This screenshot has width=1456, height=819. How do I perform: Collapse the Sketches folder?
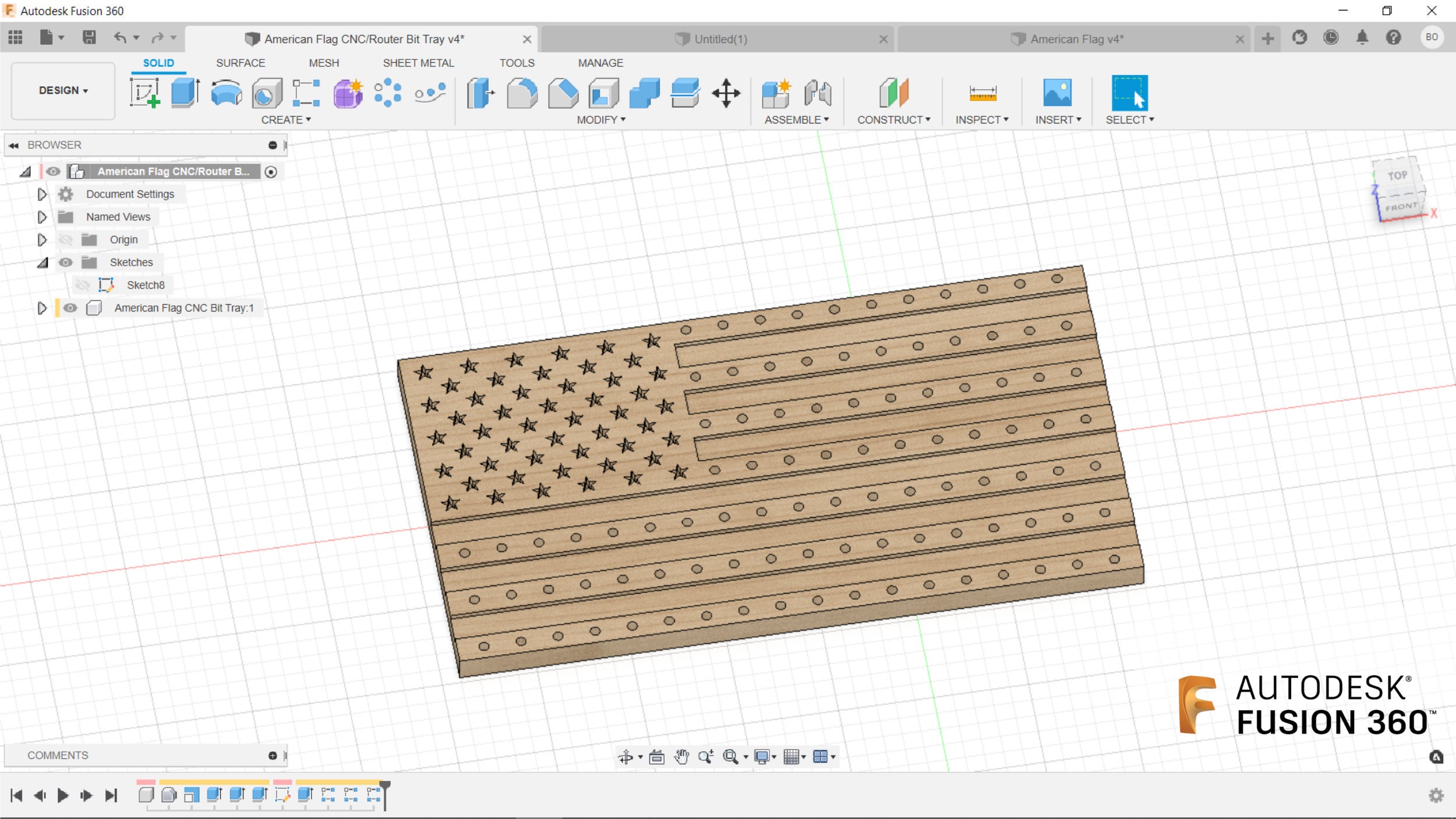(42, 262)
